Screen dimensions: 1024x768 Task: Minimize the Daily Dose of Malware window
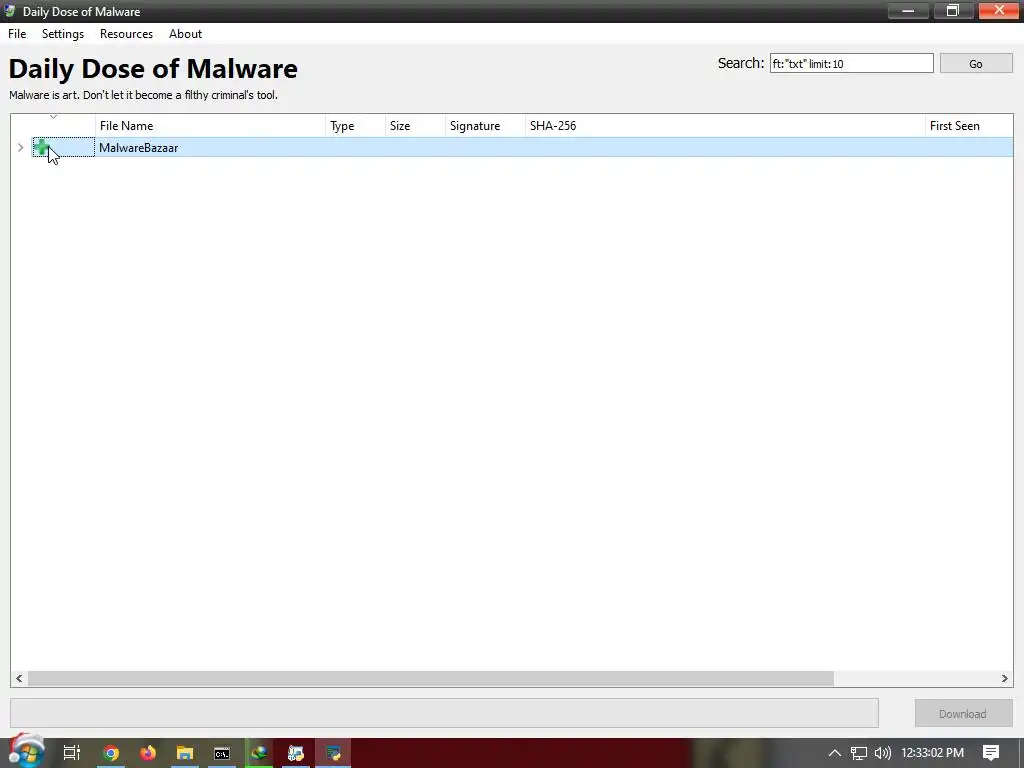click(x=908, y=10)
